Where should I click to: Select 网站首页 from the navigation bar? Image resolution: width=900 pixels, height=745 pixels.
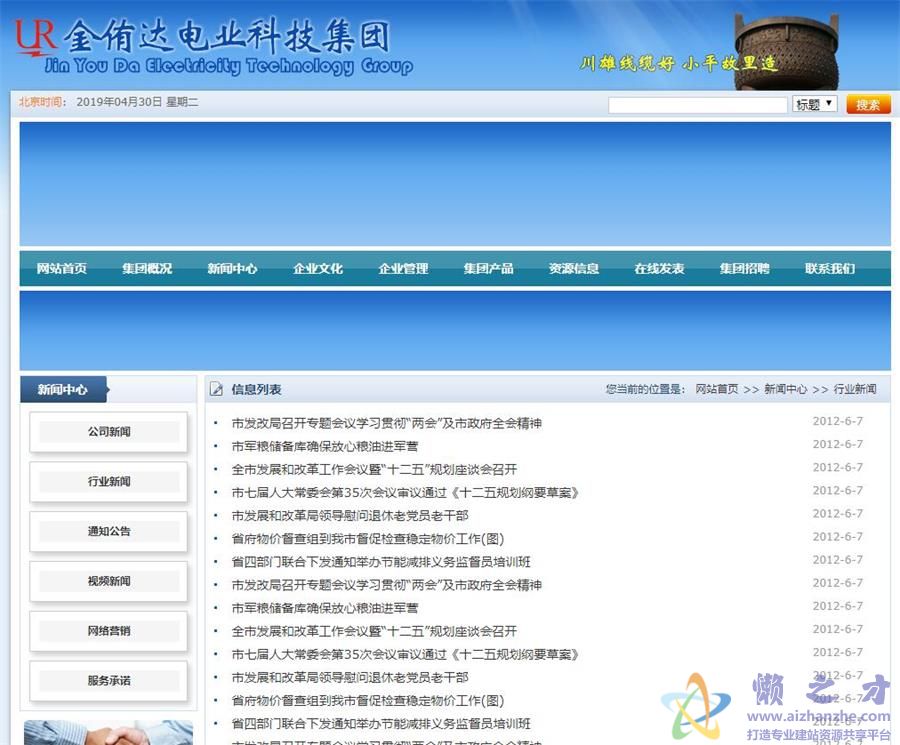60,267
